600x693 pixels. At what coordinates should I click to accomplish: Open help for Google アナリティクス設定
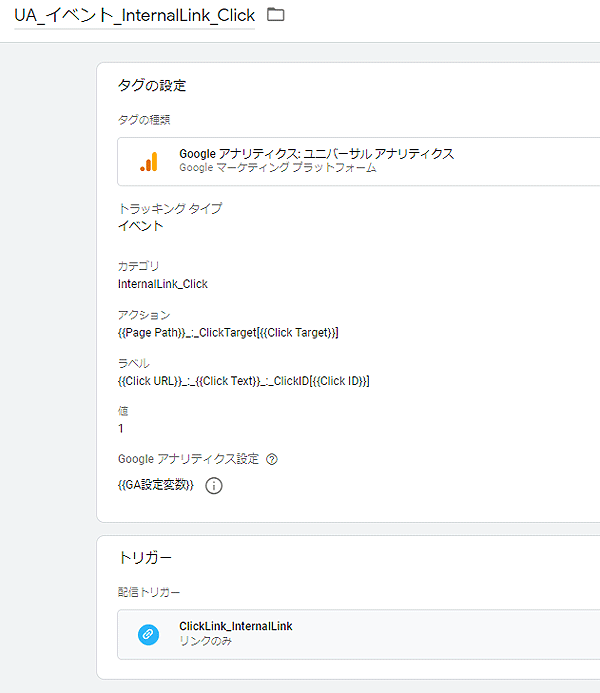pos(272,459)
